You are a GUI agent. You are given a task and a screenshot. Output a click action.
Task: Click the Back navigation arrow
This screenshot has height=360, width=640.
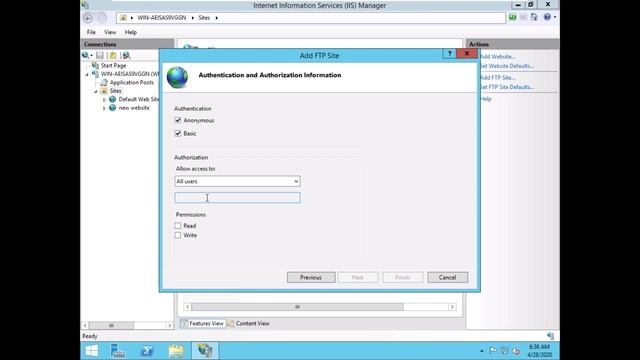88,18
